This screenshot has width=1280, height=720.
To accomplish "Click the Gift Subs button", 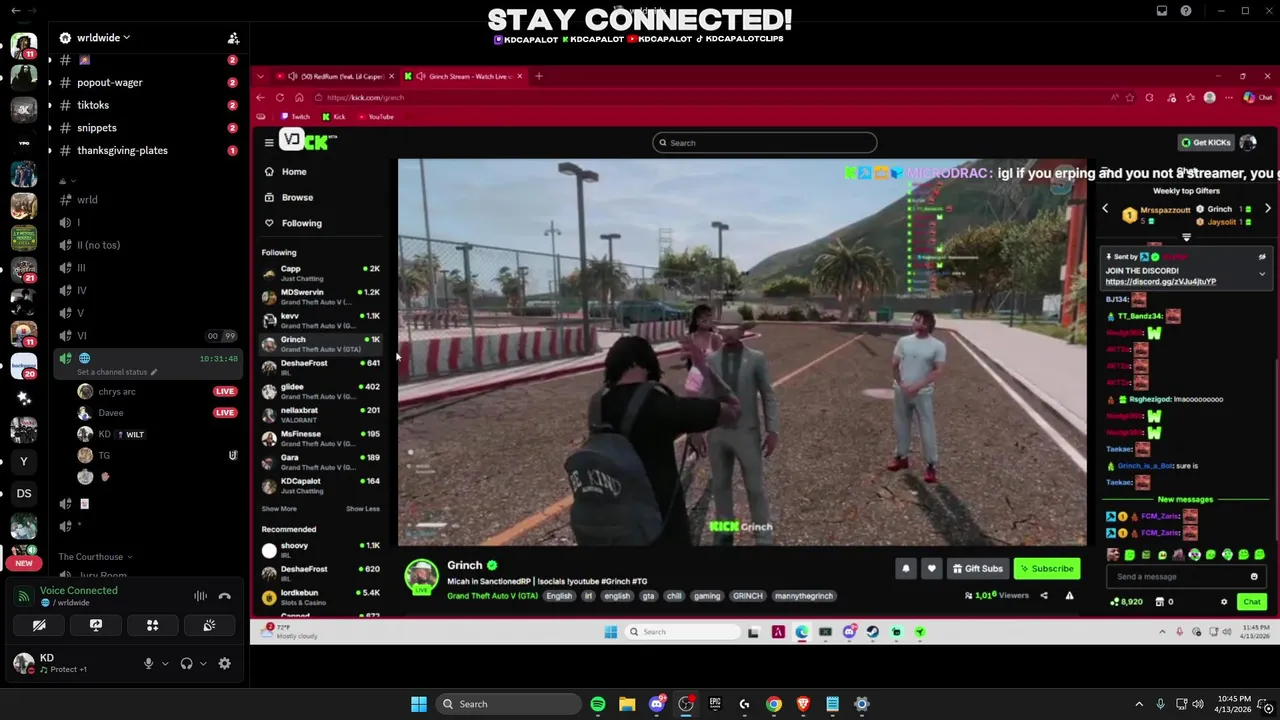I will pos(977,568).
